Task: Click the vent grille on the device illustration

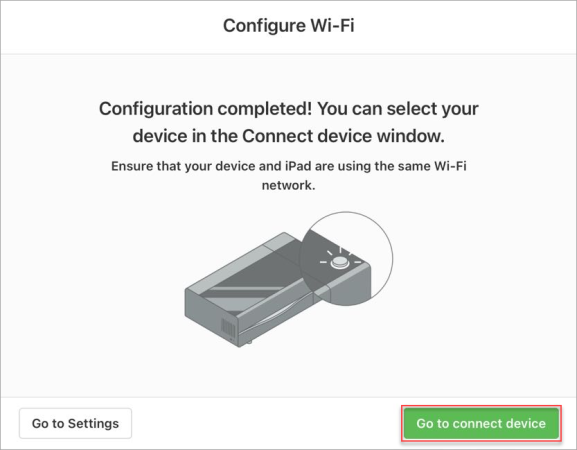Action: (x=228, y=328)
